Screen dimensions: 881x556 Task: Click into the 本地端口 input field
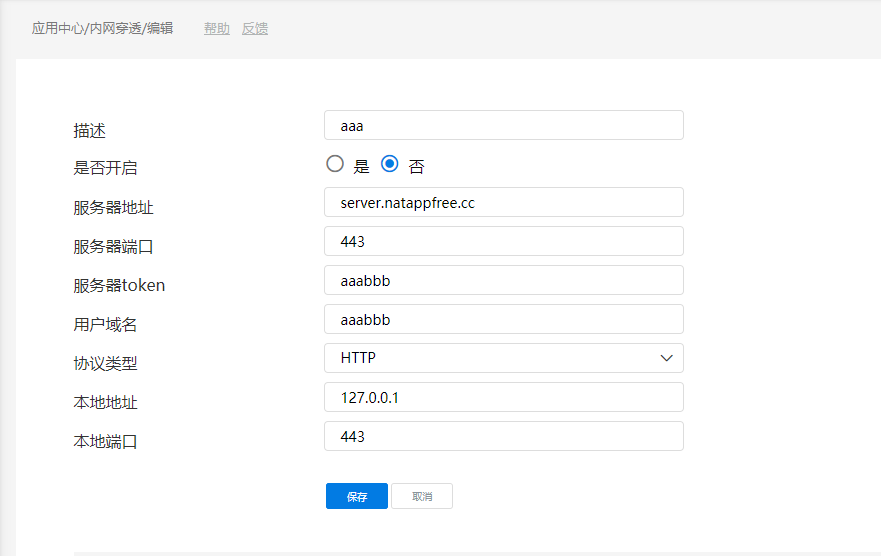tap(503, 436)
